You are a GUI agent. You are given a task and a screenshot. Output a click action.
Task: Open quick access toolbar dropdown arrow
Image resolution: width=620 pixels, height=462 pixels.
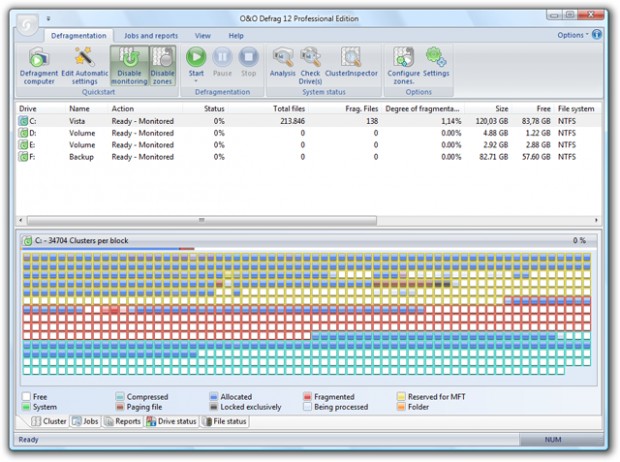pyautogui.click(x=49, y=19)
